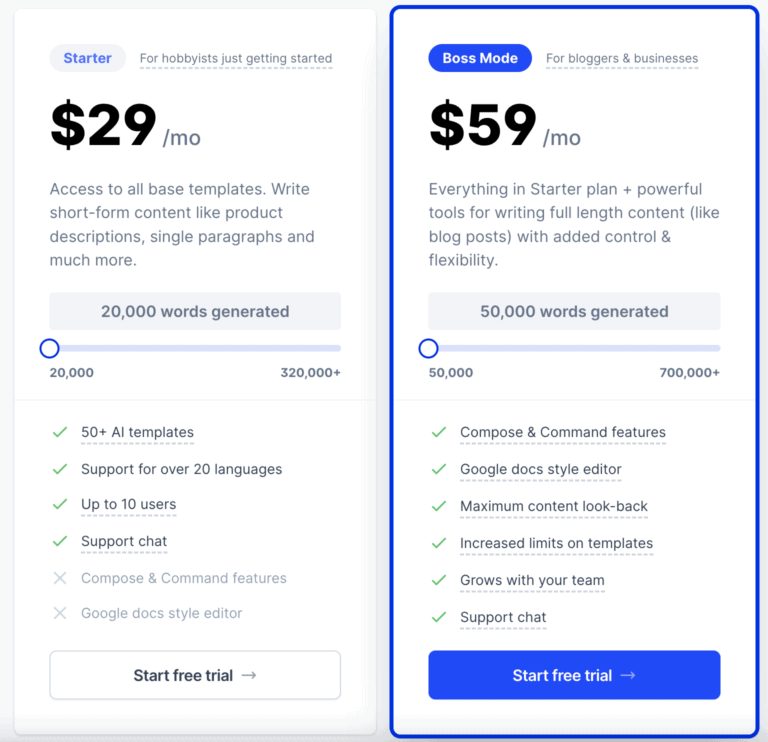Select the Boss Mode plan badge
Viewport: 768px width, 742px height.
click(x=480, y=58)
